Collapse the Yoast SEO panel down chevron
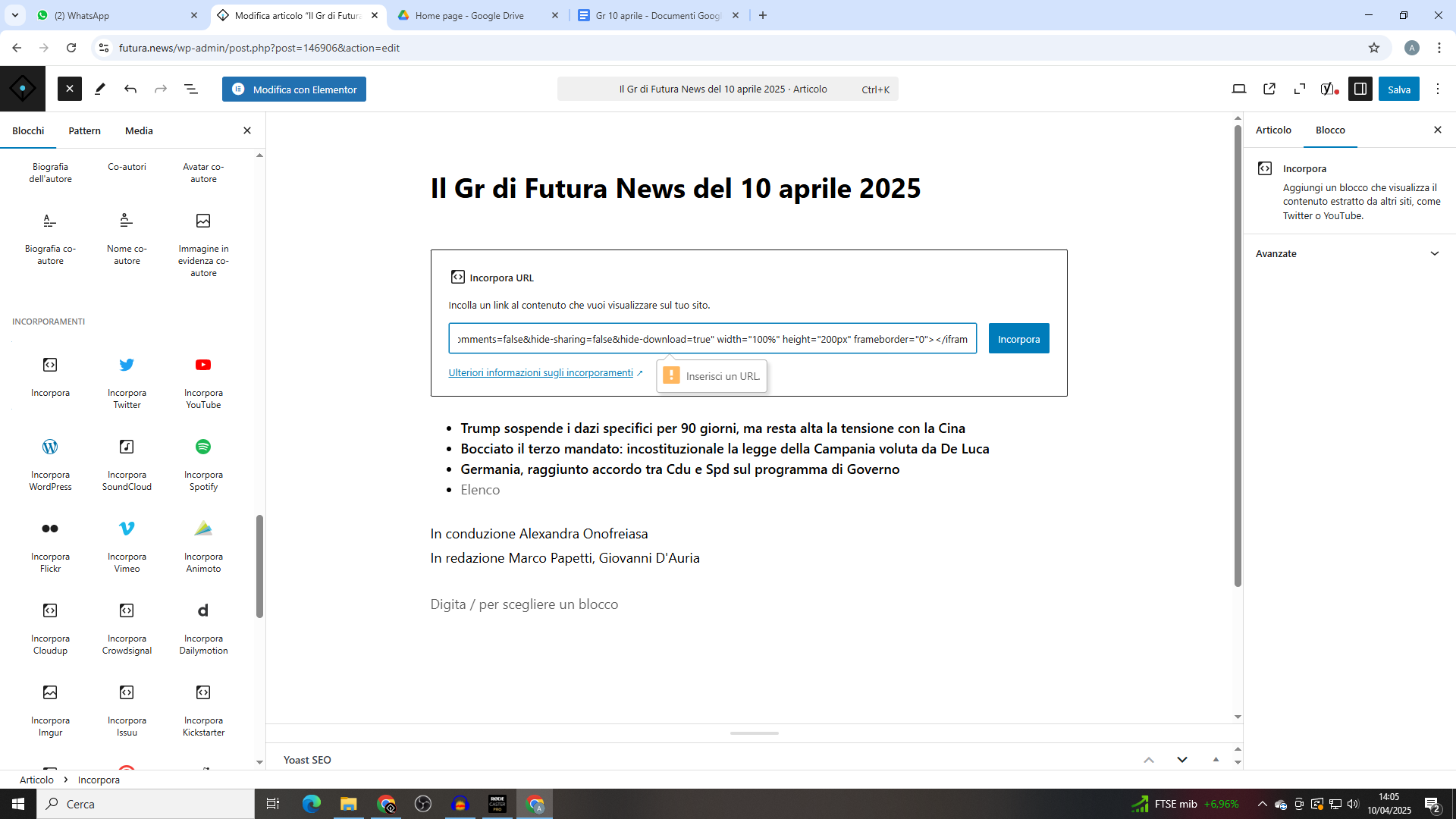 tap(1181, 760)
